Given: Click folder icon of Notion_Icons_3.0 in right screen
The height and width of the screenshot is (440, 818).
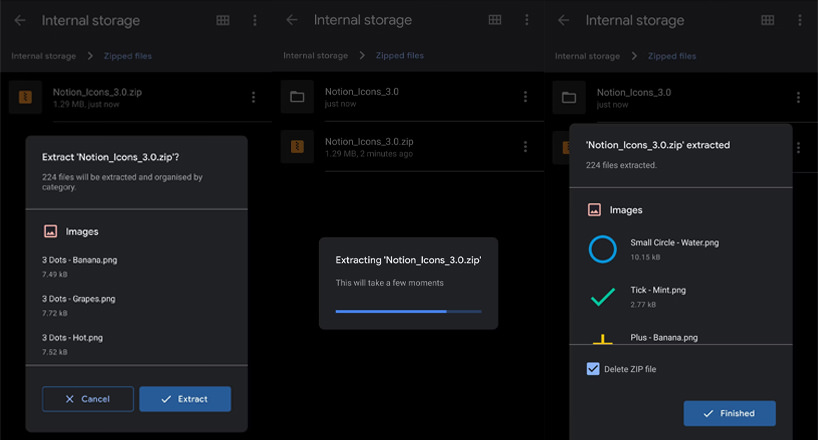Looking at the screenshot, I should [x=569, y=98].
